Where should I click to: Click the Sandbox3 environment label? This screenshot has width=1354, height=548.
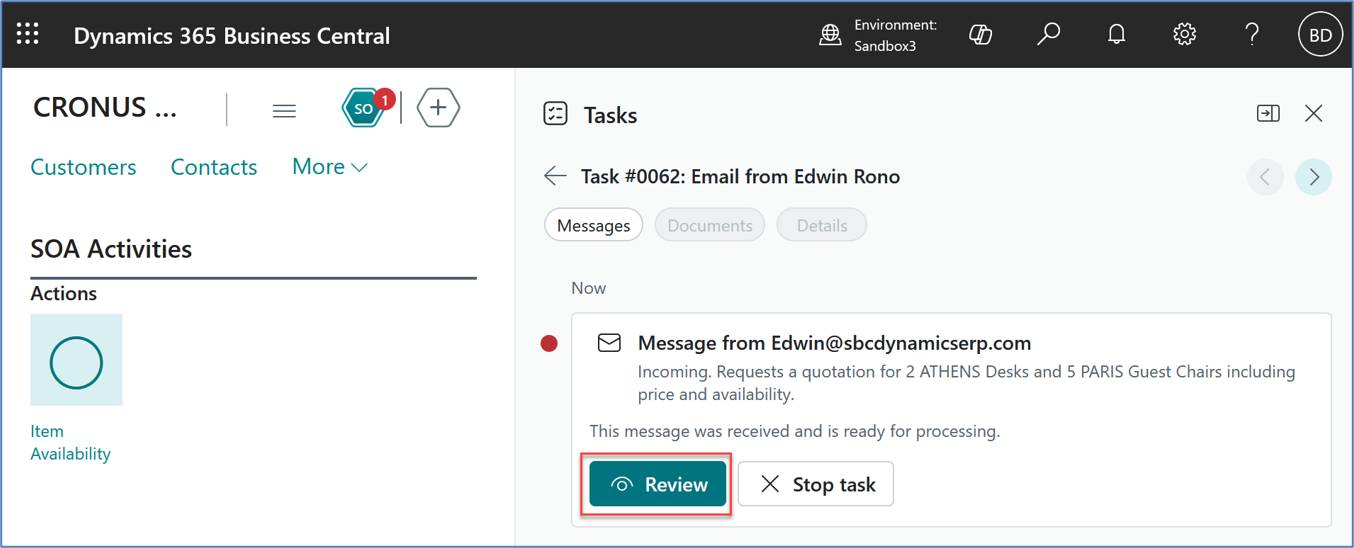click(x=885, y=46)
